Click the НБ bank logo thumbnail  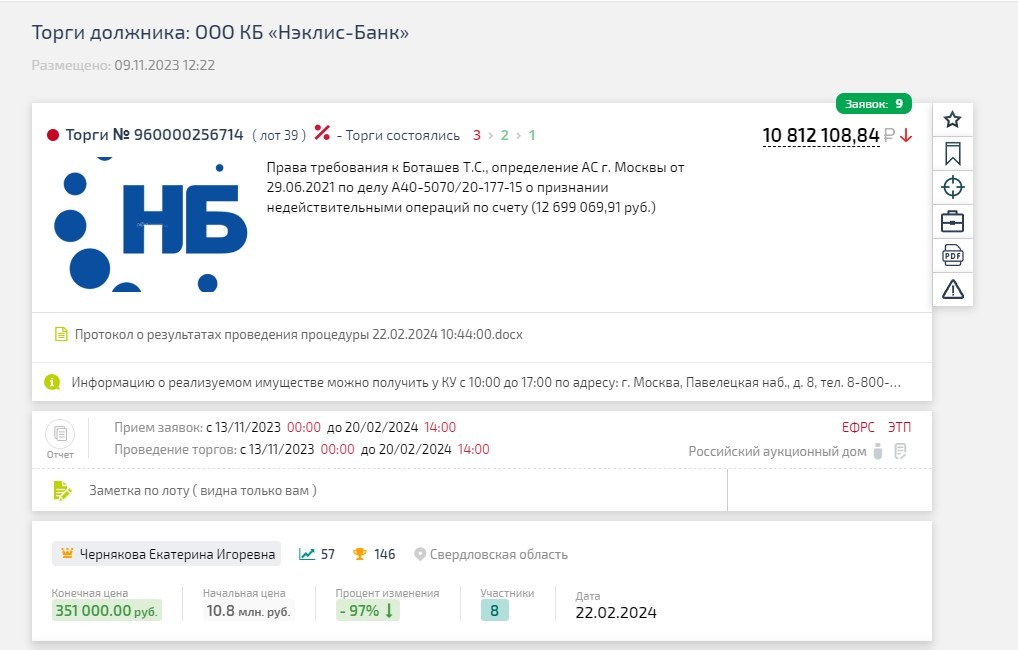(x=151, y=224)
